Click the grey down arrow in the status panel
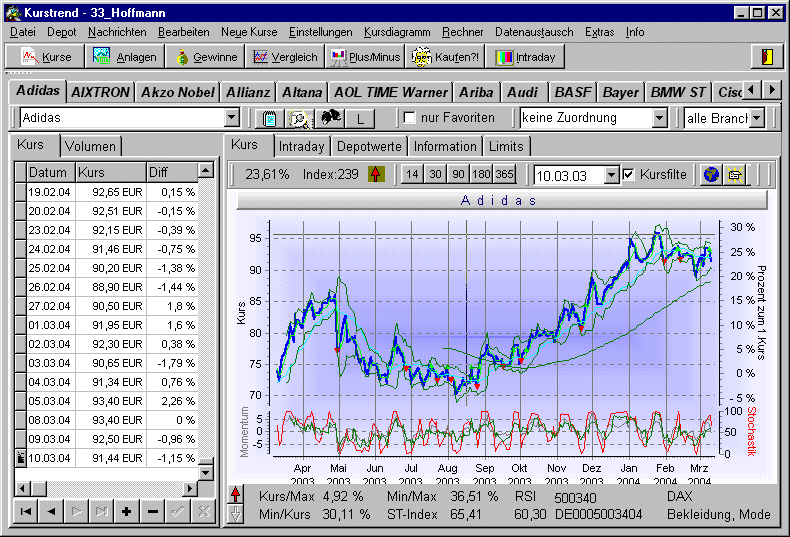The width and height of the screenshot is (790, 537). point(236,513)
